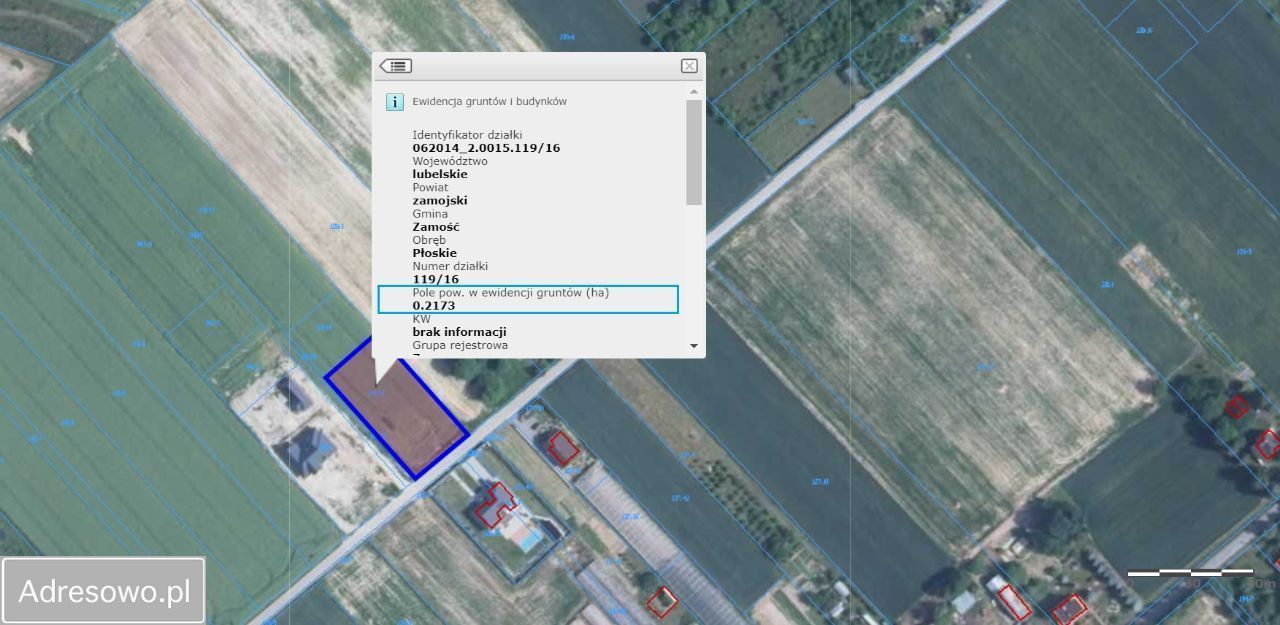This screenshot has width=1280, height=625.
Task: Select the municipality value 'Zamość'
Action: pos(436,227)
